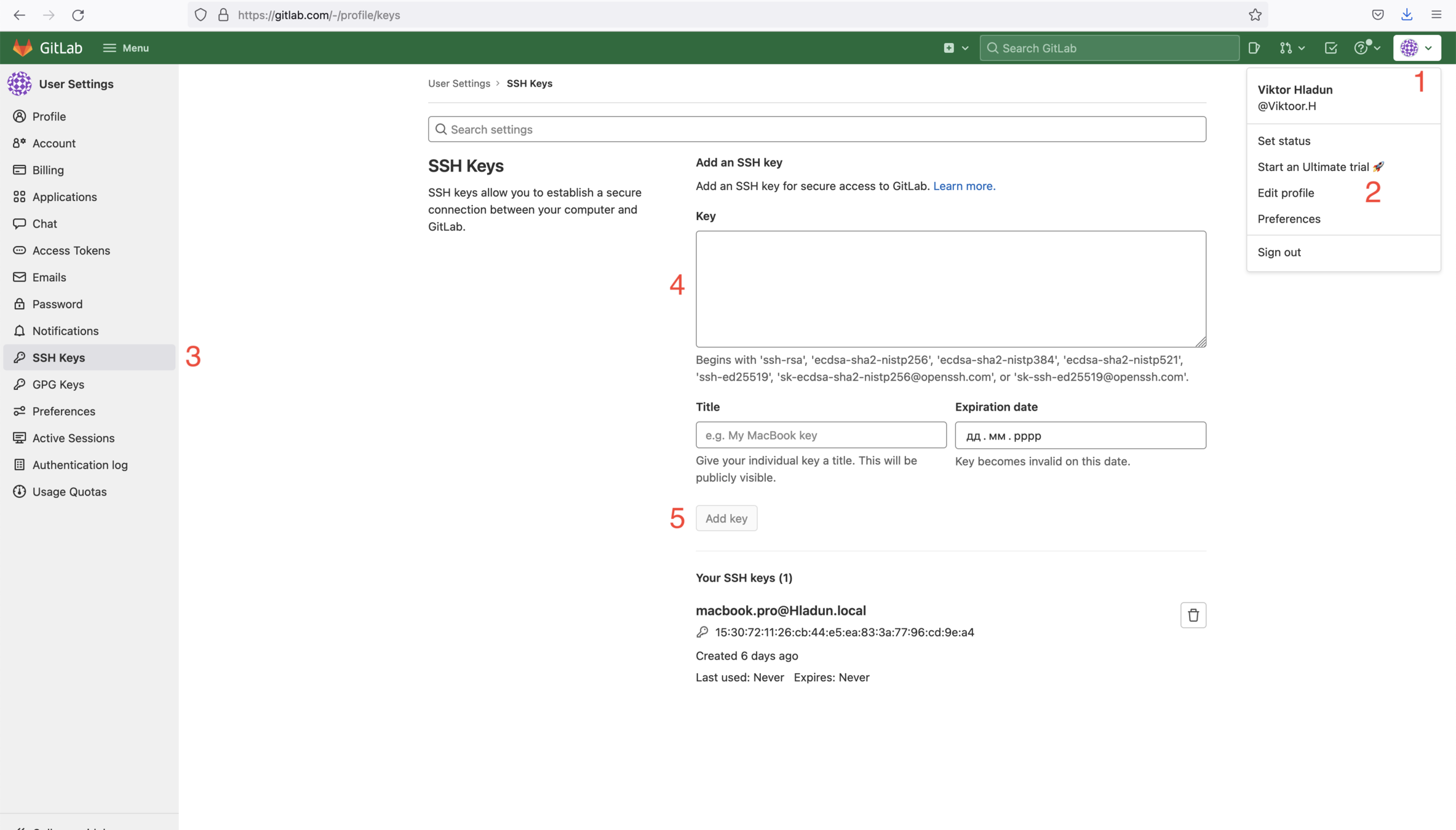The image size is (1456, 830).
Task: Open the Issues icon in top bar
Action: (1254, 48)
